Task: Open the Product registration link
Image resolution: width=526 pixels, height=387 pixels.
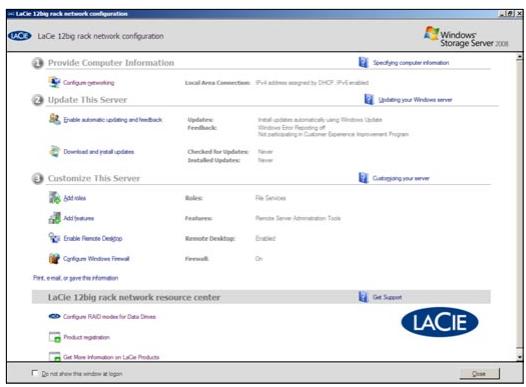Action: click(87, 337)
